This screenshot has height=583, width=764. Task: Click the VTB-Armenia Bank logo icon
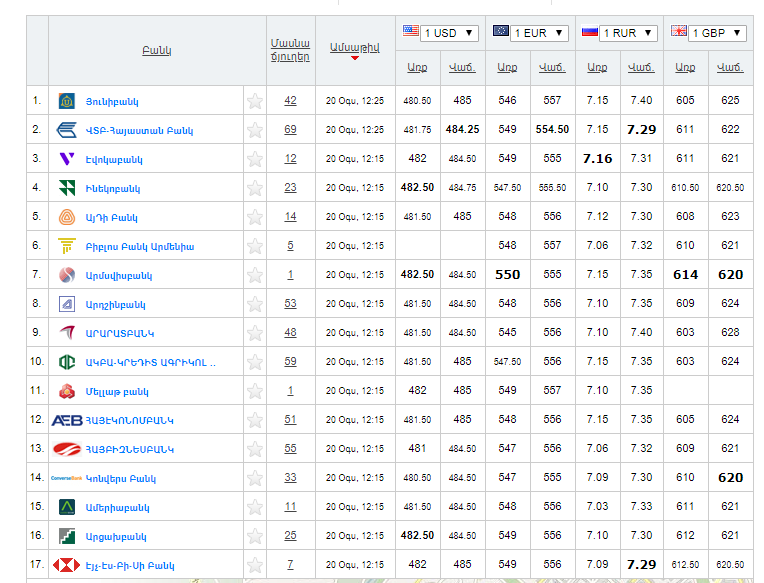[x=67, y=130]
